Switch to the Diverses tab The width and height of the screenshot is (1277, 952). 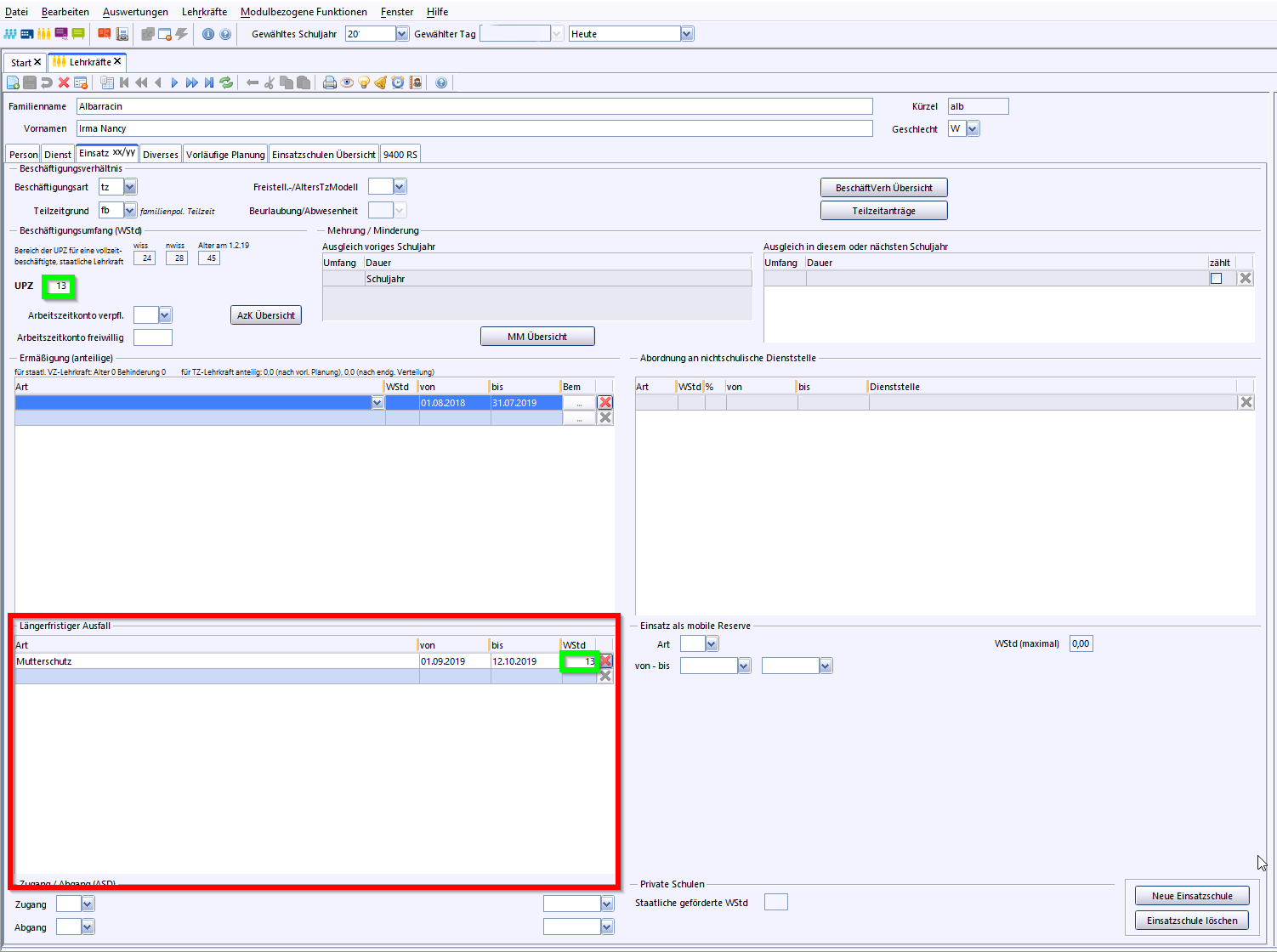coord(161,155)
